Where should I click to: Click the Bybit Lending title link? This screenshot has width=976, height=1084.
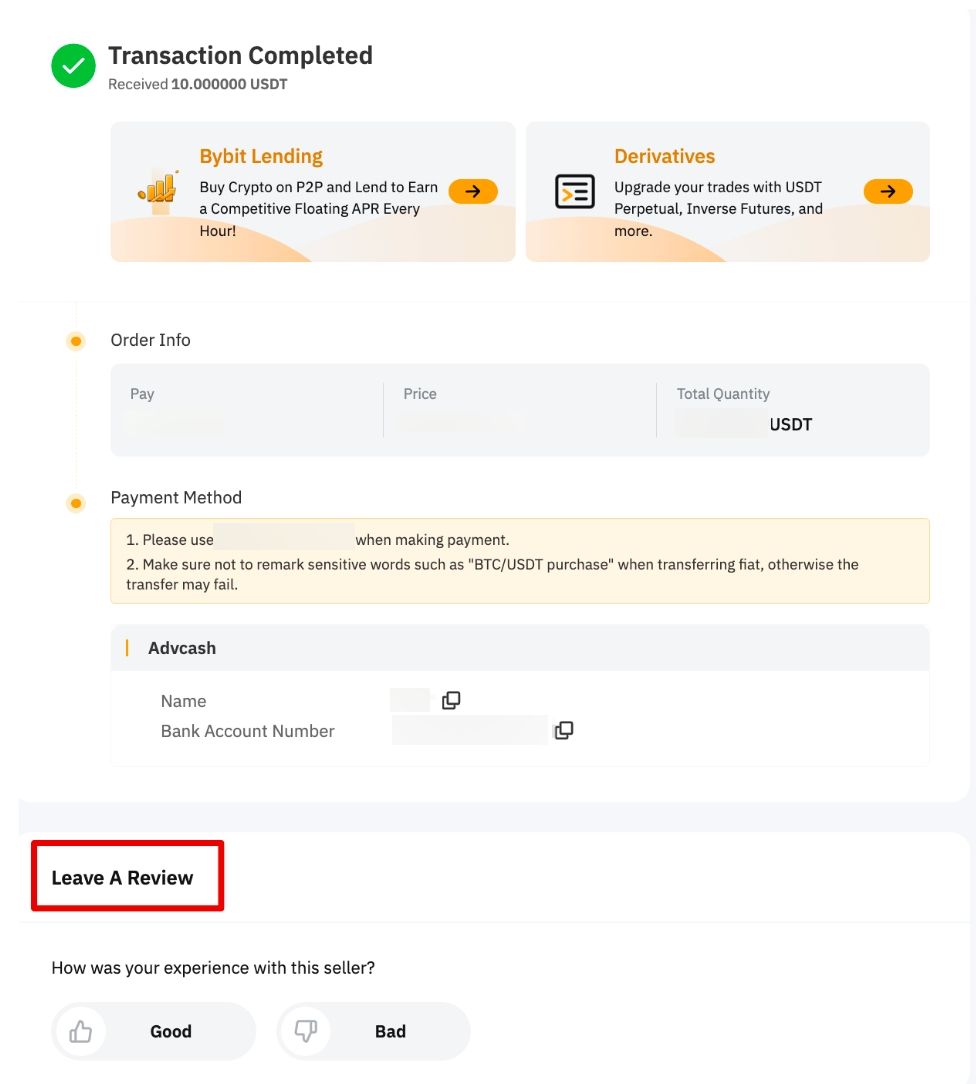261,156
